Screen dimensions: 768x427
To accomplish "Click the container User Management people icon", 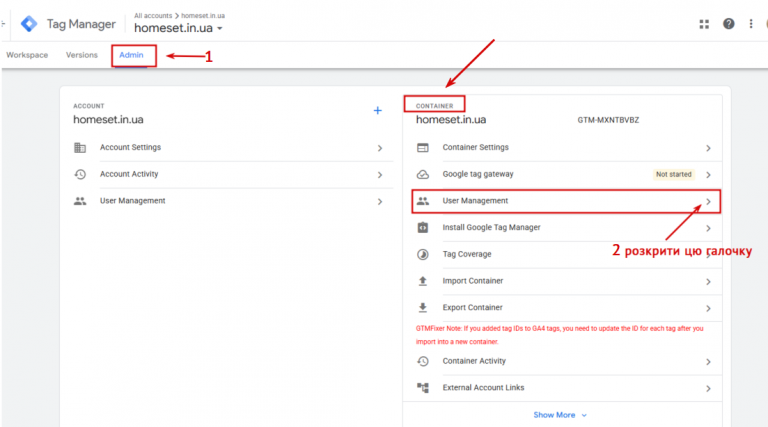I will coord(423,201).
